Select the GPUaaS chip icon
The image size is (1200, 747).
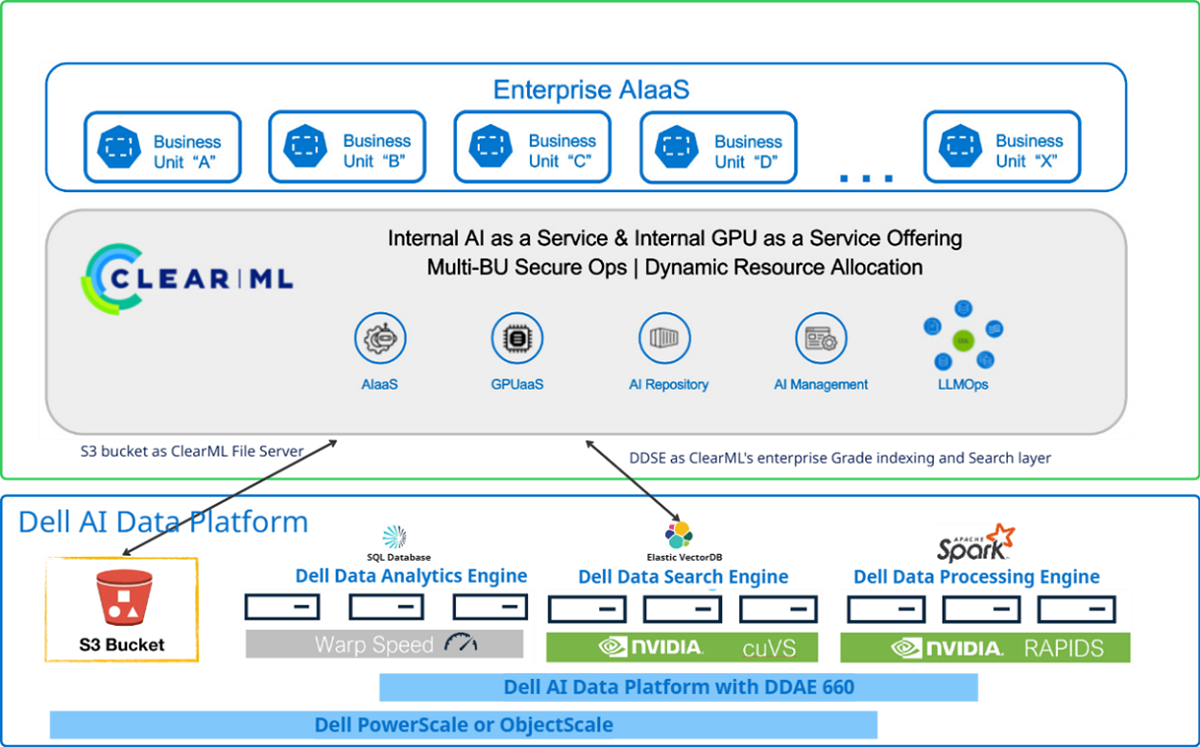pyautogui.click(x=517, y=339)
